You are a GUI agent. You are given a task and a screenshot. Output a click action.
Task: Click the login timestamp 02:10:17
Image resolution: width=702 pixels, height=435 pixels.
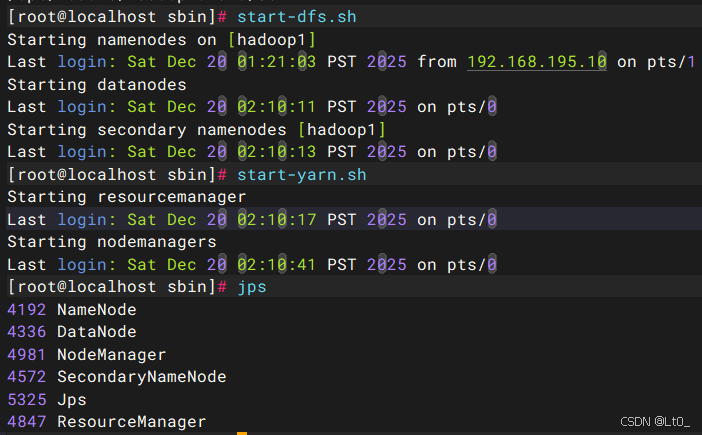pyautogui.click(x=276, y=220)
